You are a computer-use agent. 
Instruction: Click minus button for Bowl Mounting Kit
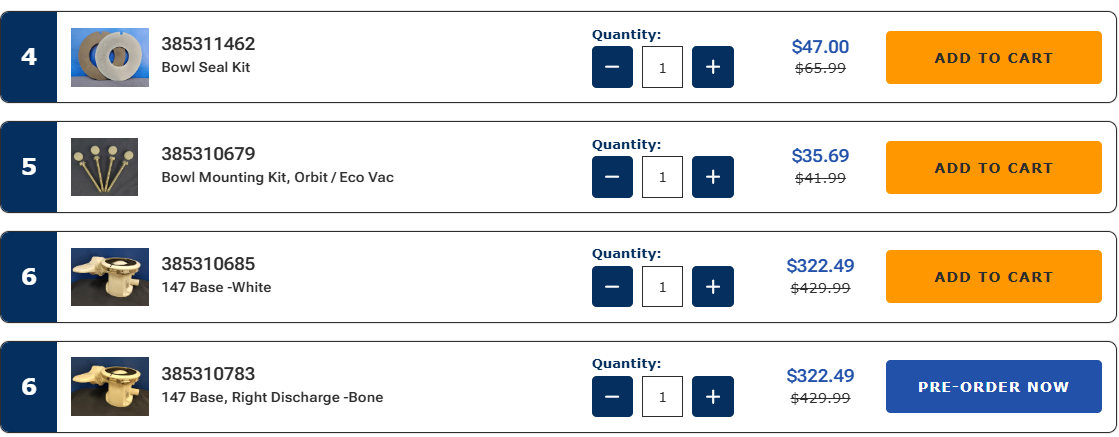(x=612, y=177)
